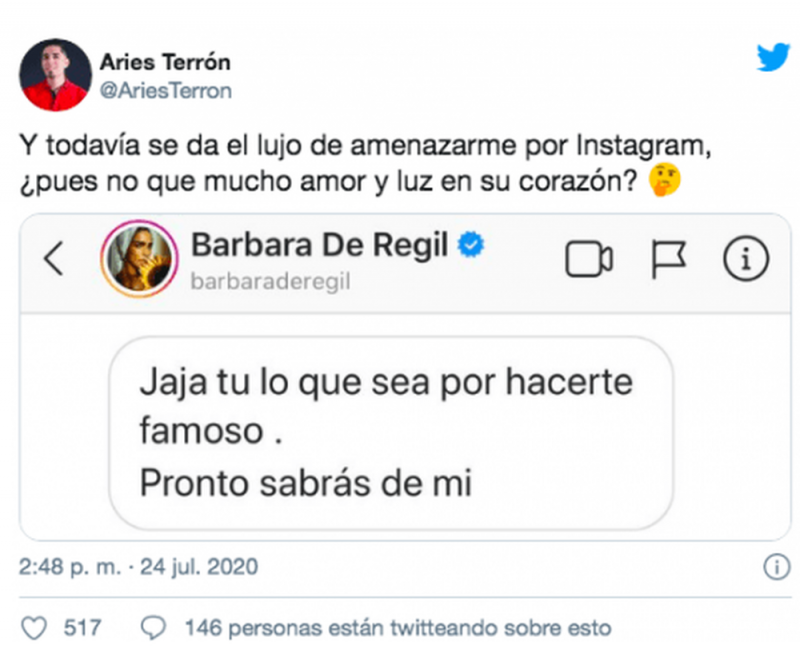This screenshot has height=653, width=800.
Task: Open the @AriesTerron handle link
Action: [166, 91]
